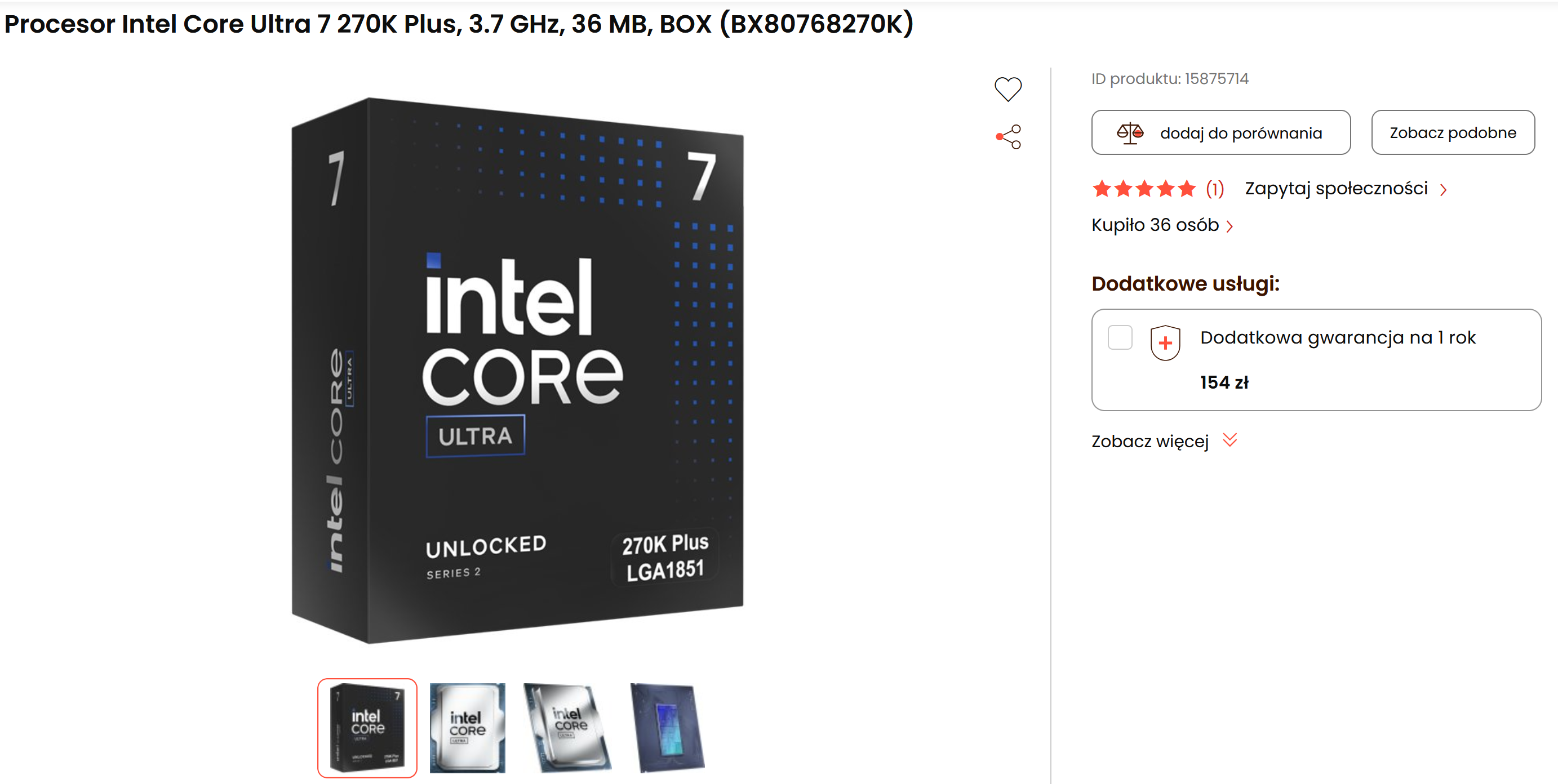Click the comparison scales icon
This screenshot has width=1558, height=784.
[x=1129, y=132]
